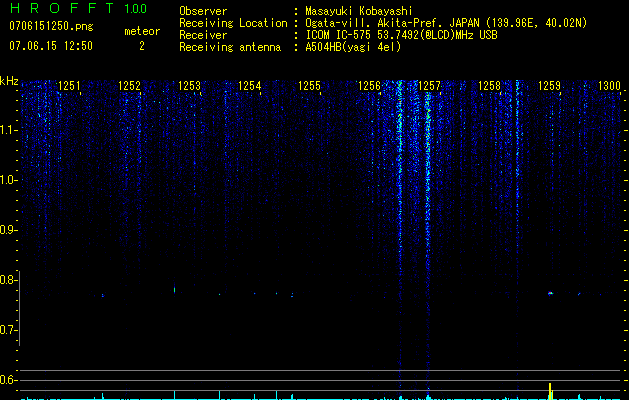Click the 1257 time marker

[429, 86]
